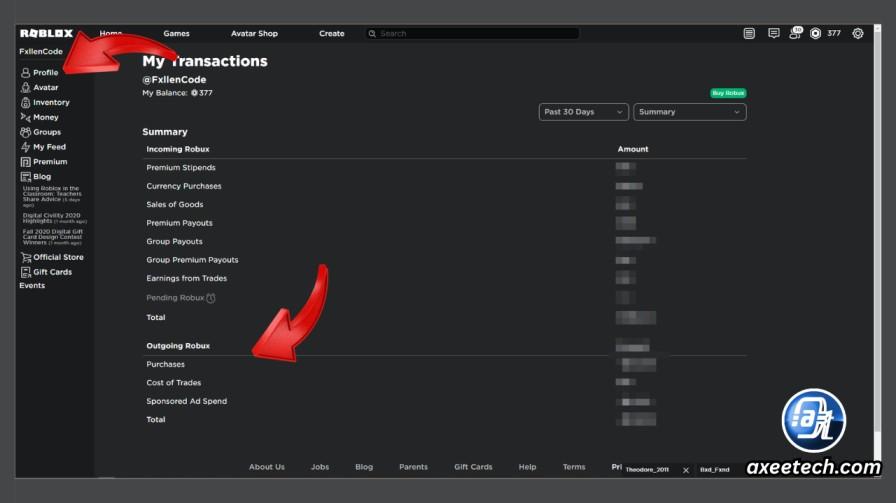Viewport: 896px width, 503px height.
Task: Click in the Search field
Action: tap(473, 34)
